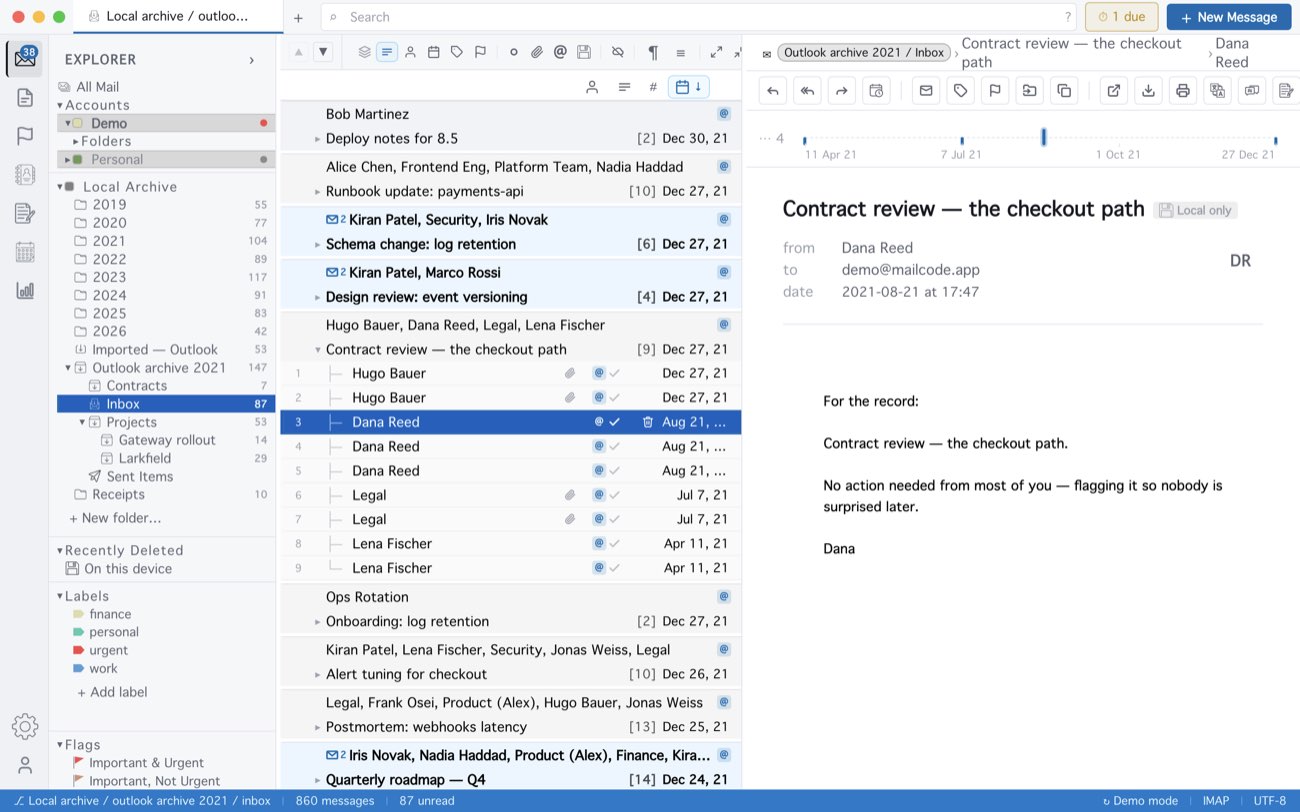Expand the Deploy notes for 8.5 thread
This screenshot has height=812, width=1300.
(318, 139)
